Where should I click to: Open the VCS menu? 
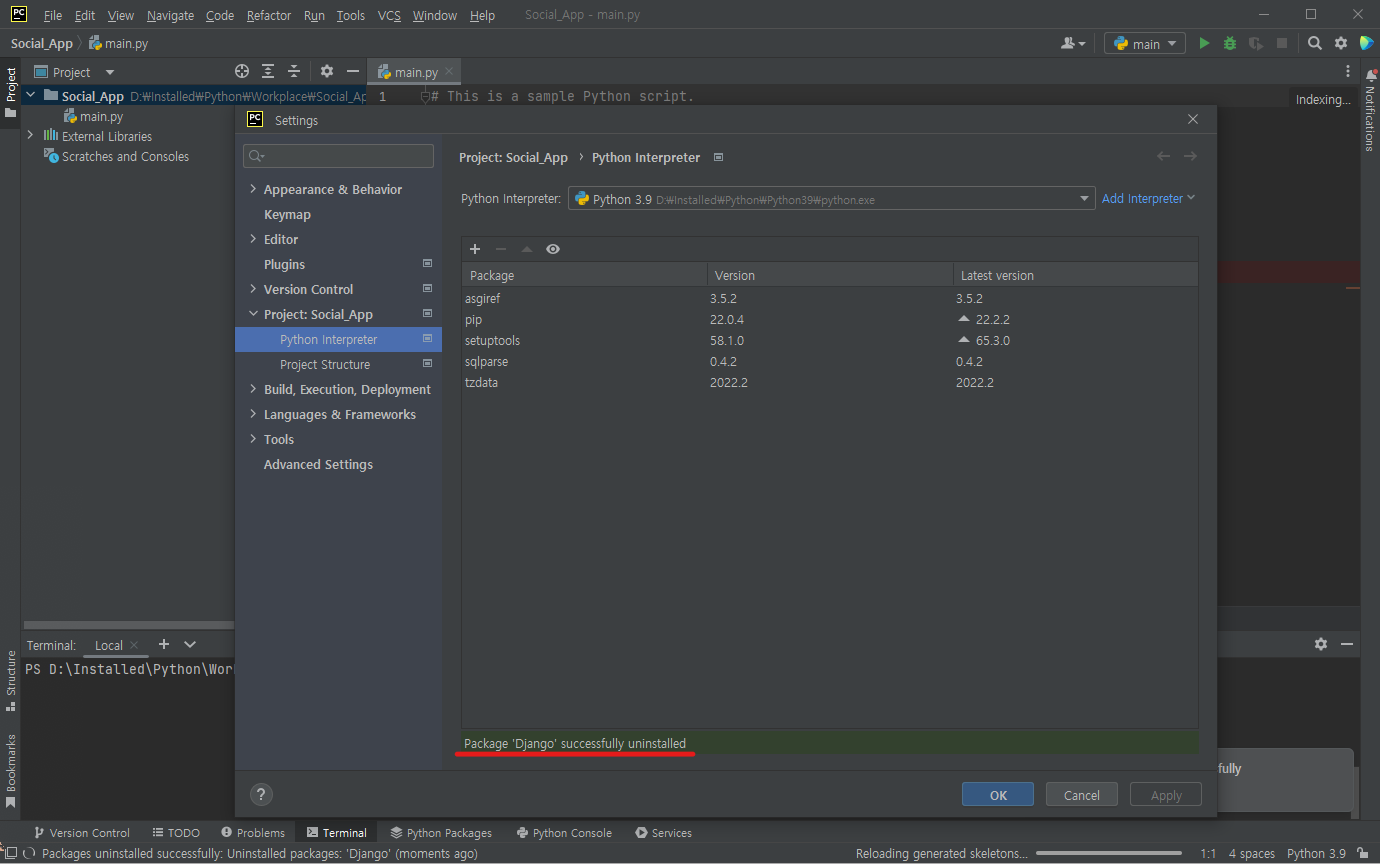(x=389, y=15)
